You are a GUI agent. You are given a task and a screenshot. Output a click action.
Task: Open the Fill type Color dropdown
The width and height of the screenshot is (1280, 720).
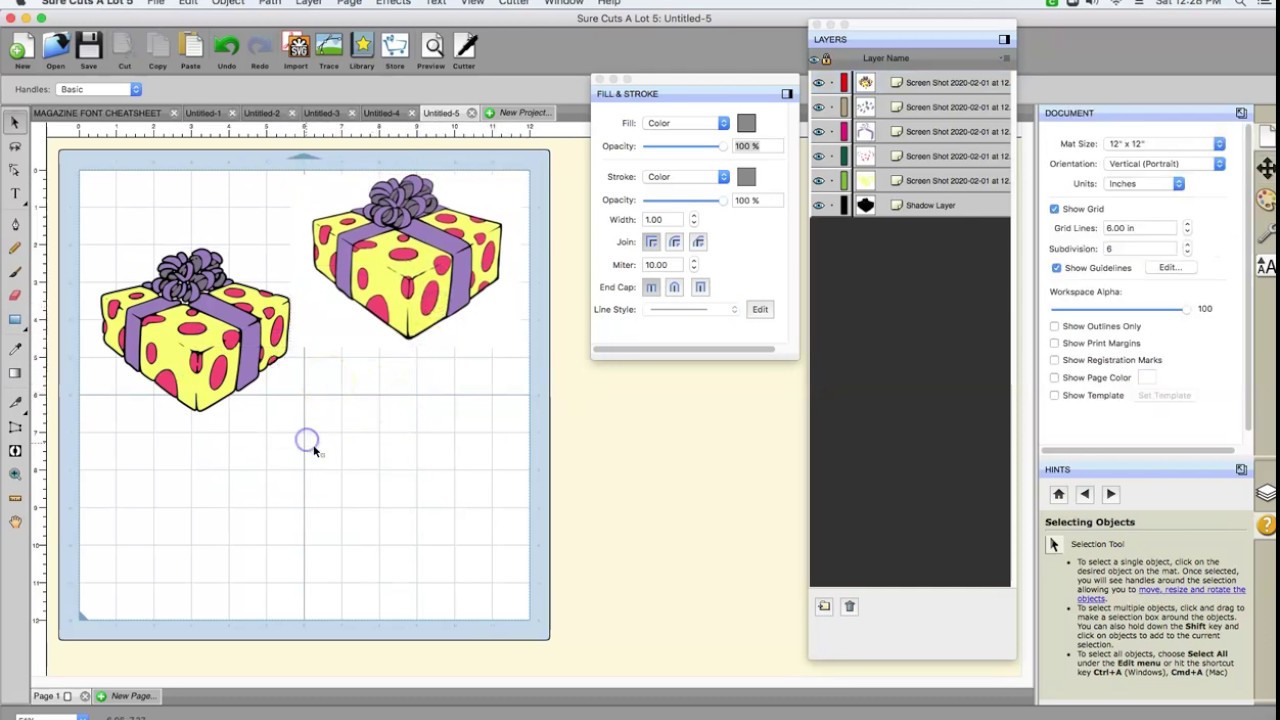tap(687, 123)
